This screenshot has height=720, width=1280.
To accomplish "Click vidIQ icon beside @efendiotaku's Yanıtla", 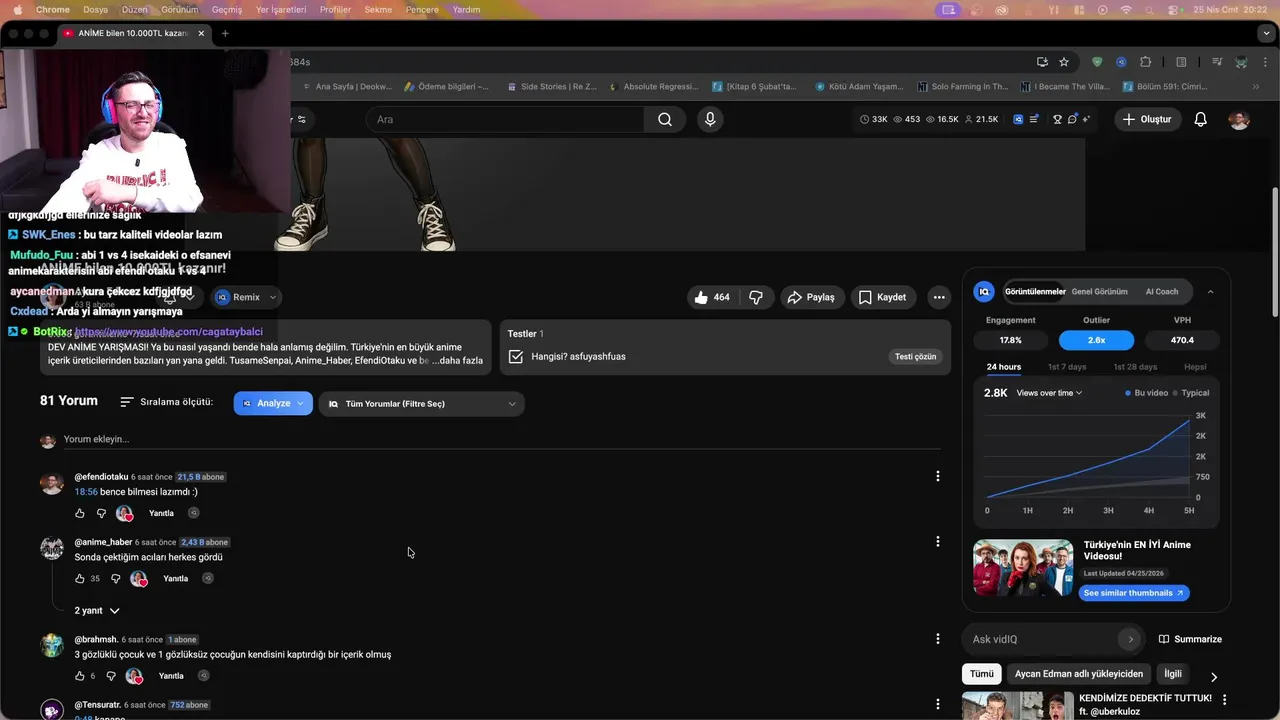I will coord(194,513).
